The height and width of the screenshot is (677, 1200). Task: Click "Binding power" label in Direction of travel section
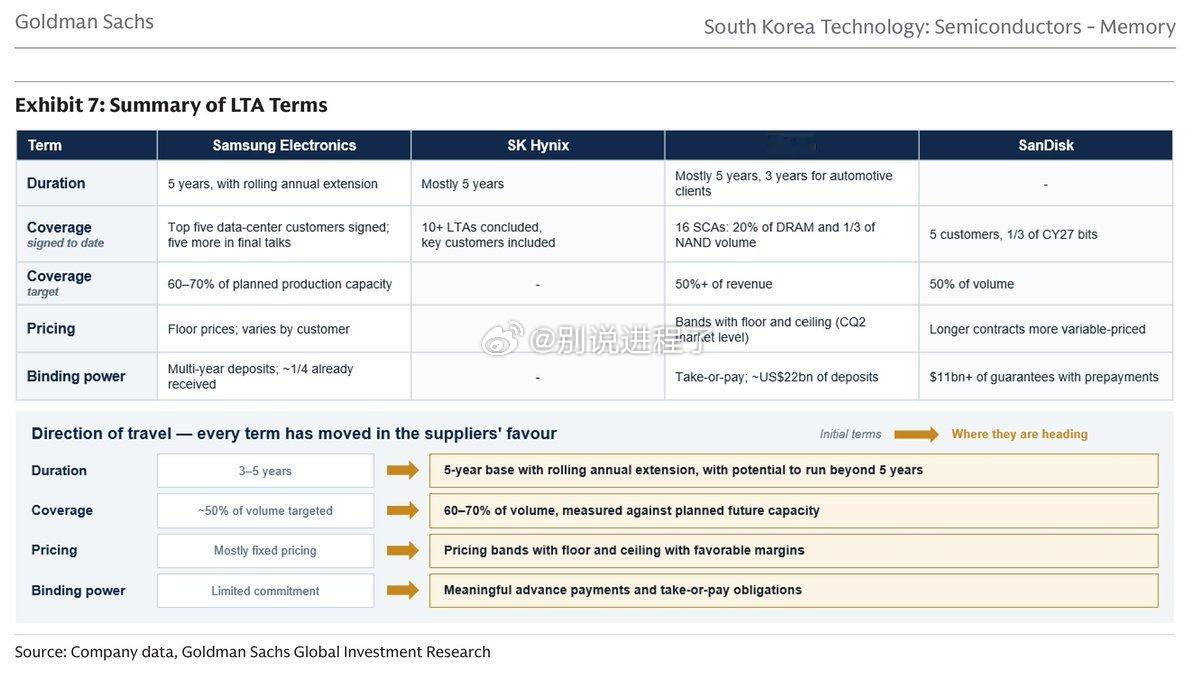click(78, 590)
